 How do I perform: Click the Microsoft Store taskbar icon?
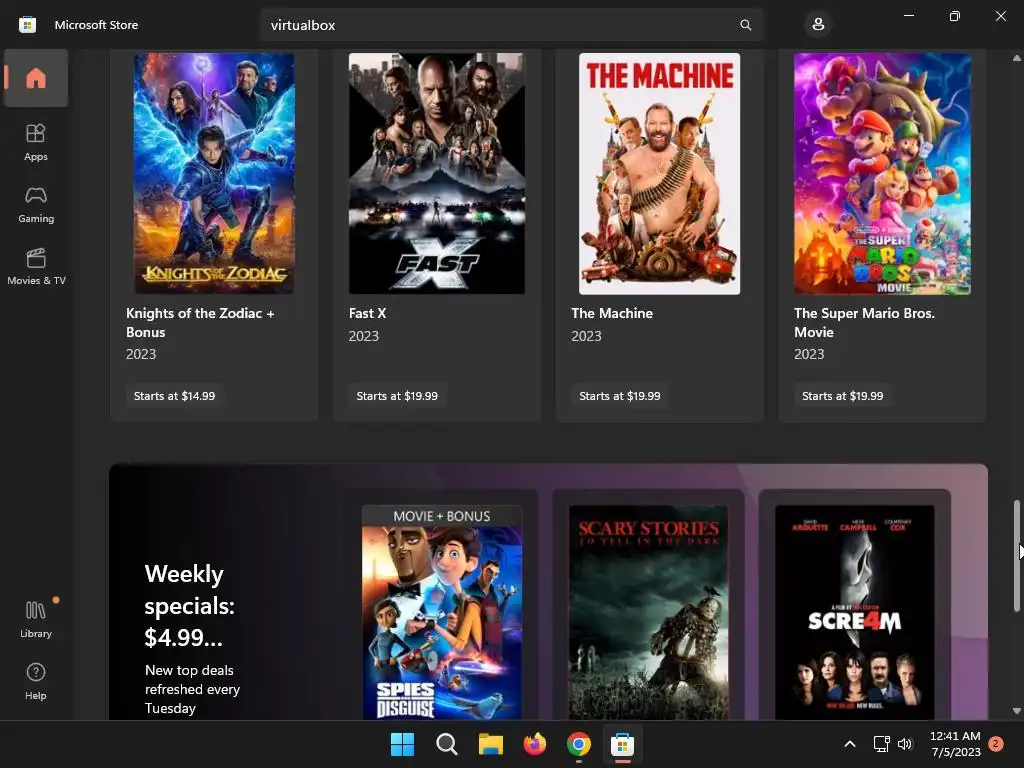tap(622, 744)
